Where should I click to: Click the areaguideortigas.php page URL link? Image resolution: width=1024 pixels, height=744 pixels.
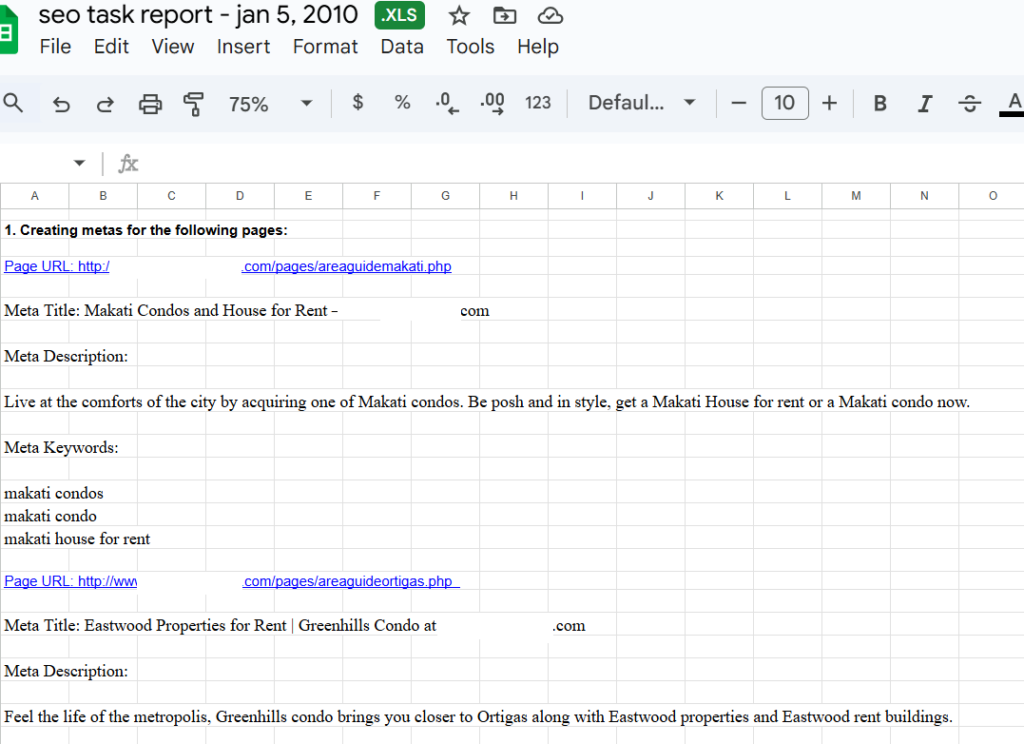pos(350,581)
